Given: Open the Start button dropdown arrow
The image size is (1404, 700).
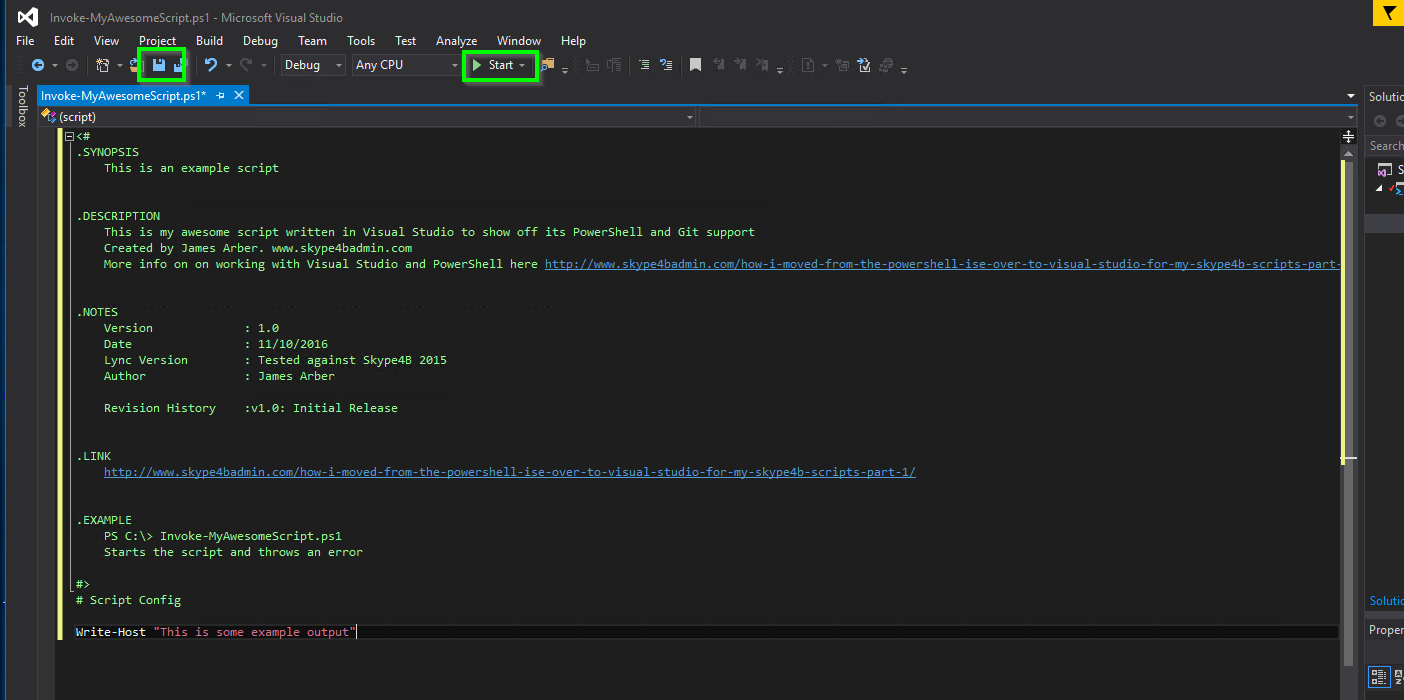Looking at the screenshot, I should tap(522, 65).
